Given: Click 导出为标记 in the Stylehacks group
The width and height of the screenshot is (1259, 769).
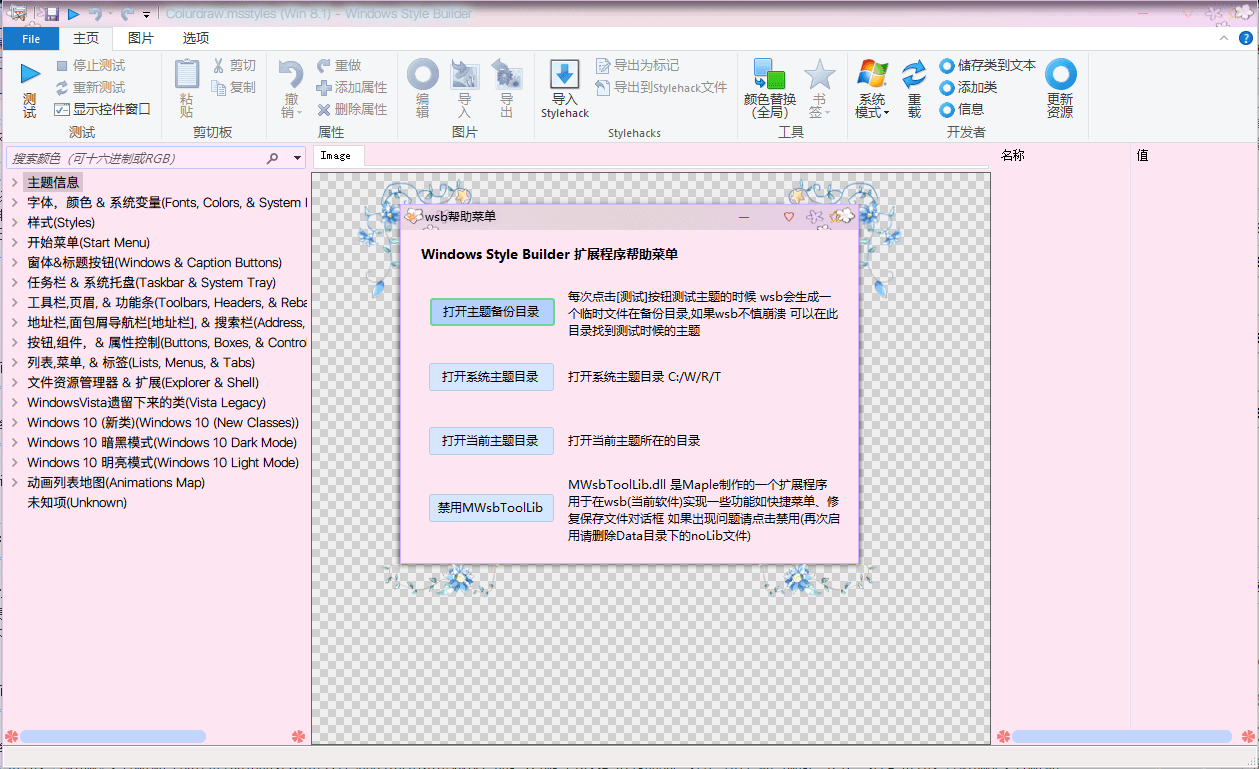Looking at the screenshot, I should tap(637, 66).
